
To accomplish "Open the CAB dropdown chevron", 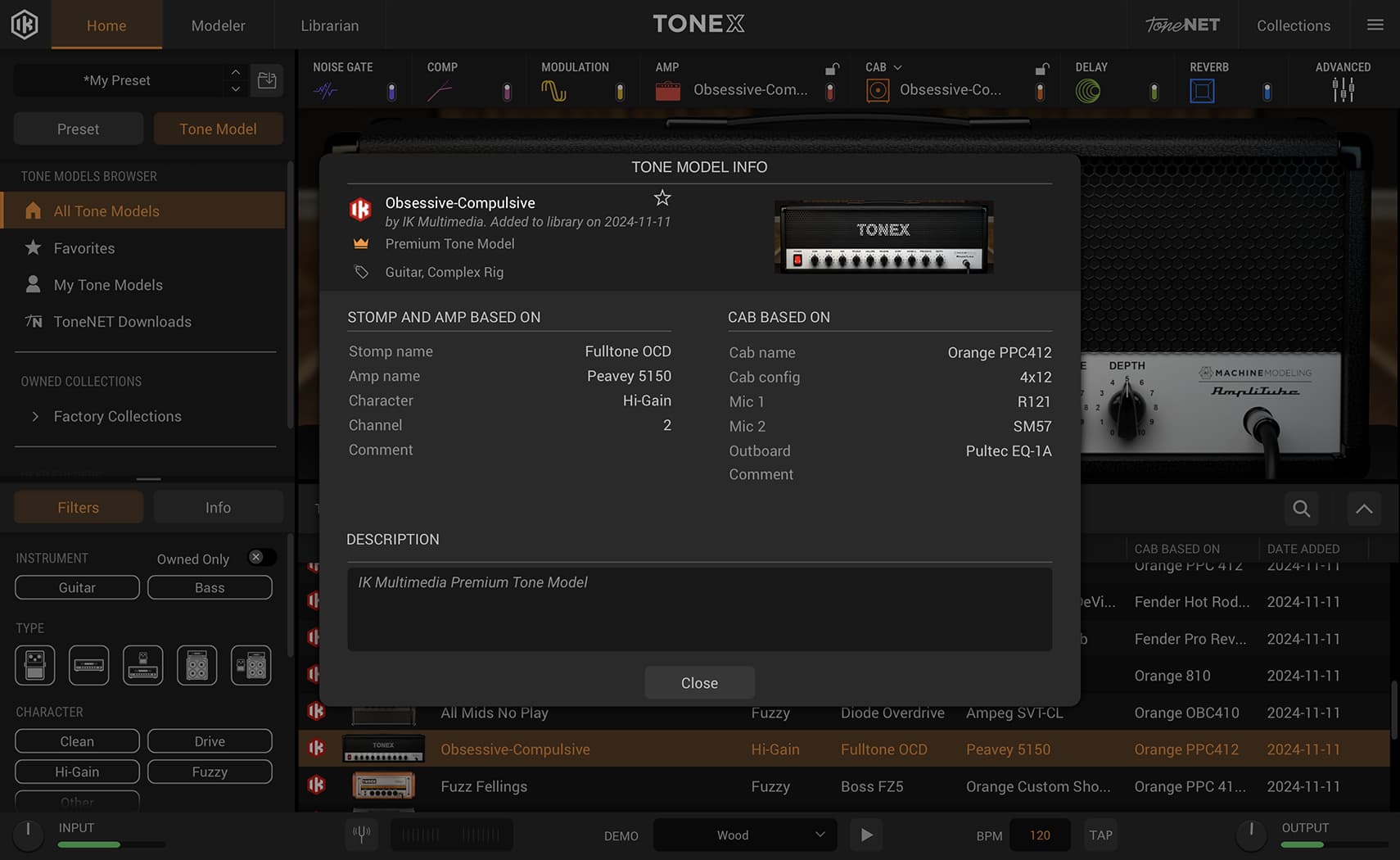I will tap(899, 67).
